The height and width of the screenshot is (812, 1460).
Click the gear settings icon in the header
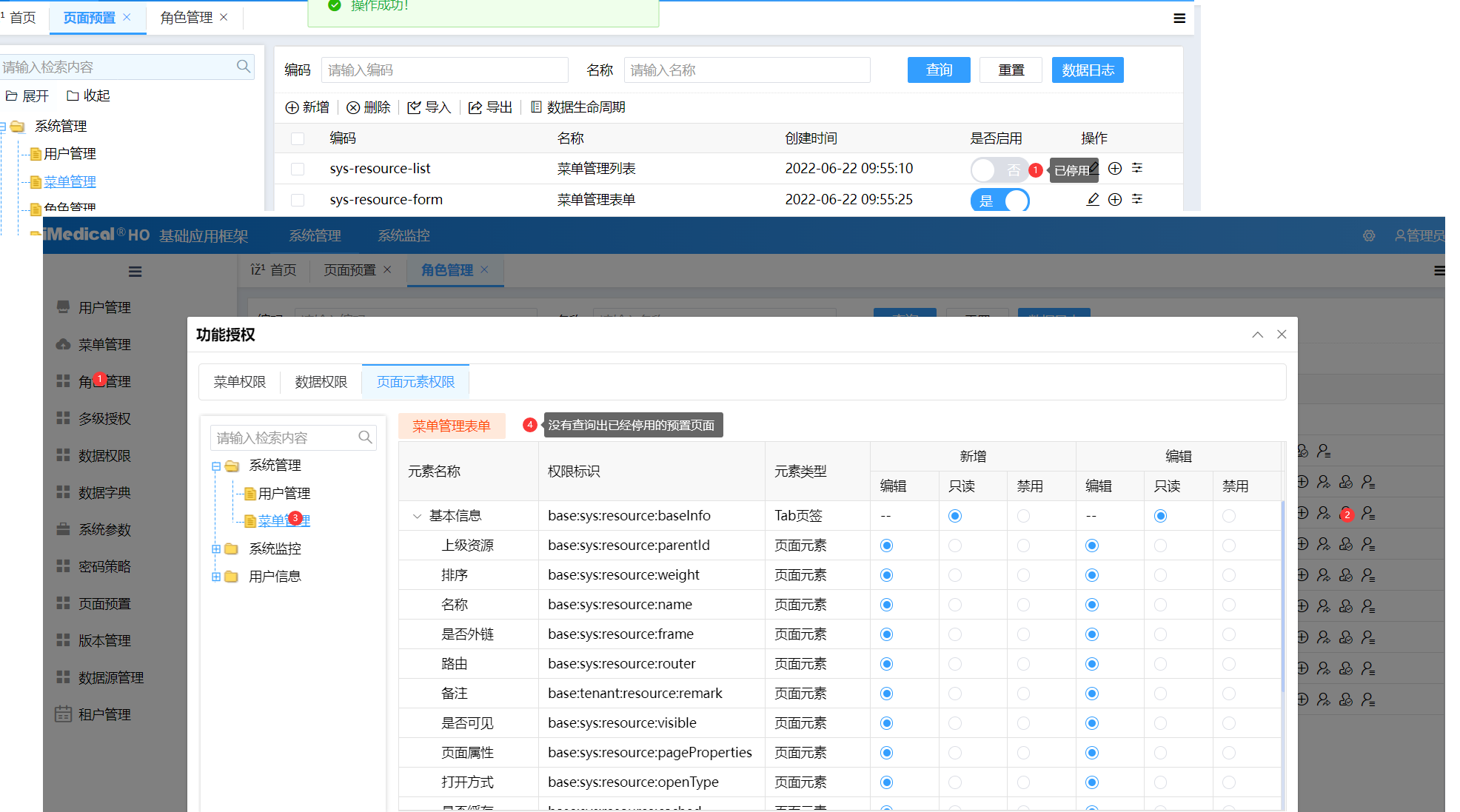pos(1369,235)
